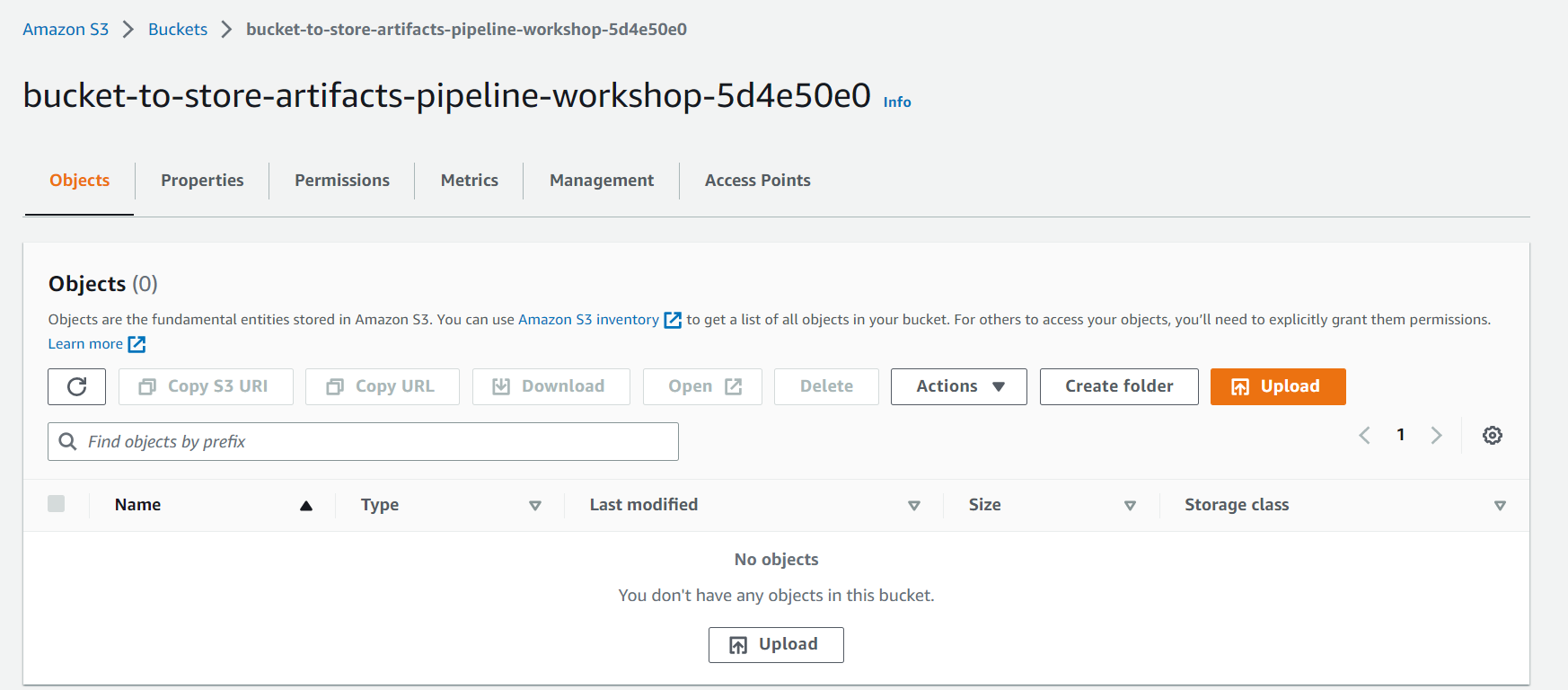Screen dimensions: 1568x690
Task: Open the Permissions tab
Action: click(342, 181)
